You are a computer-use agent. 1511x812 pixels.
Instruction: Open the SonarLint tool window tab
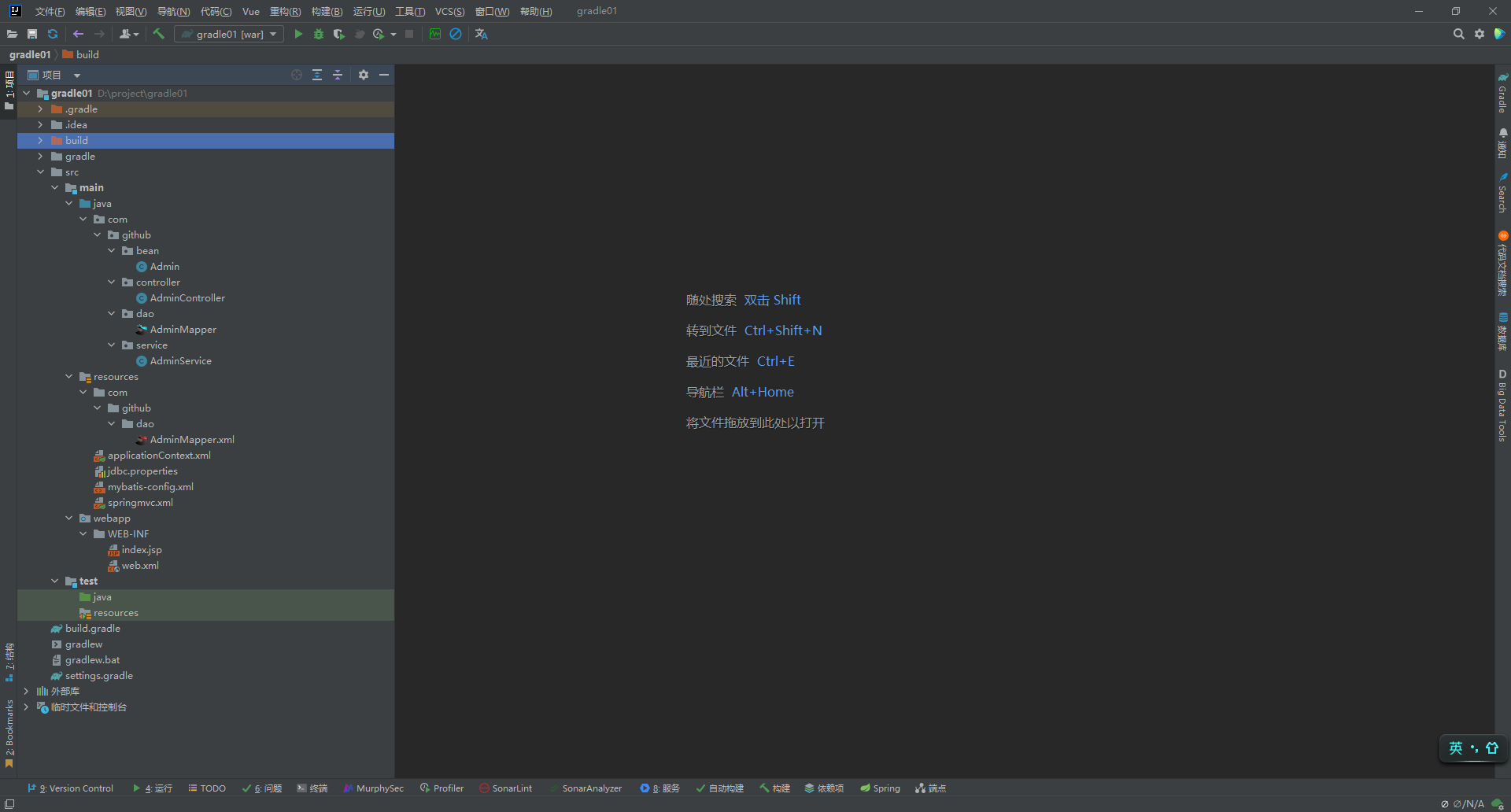pos(505,788)
